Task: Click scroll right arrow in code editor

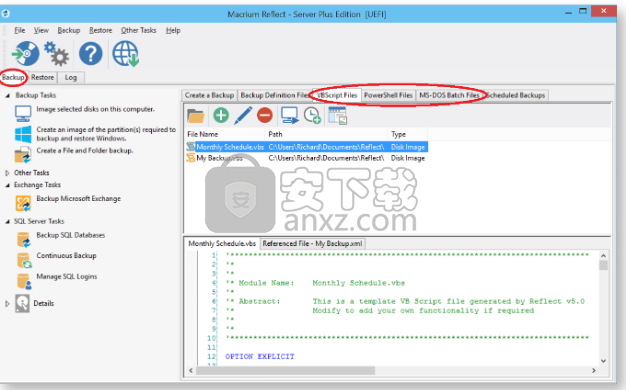Action: click(594, 370)
